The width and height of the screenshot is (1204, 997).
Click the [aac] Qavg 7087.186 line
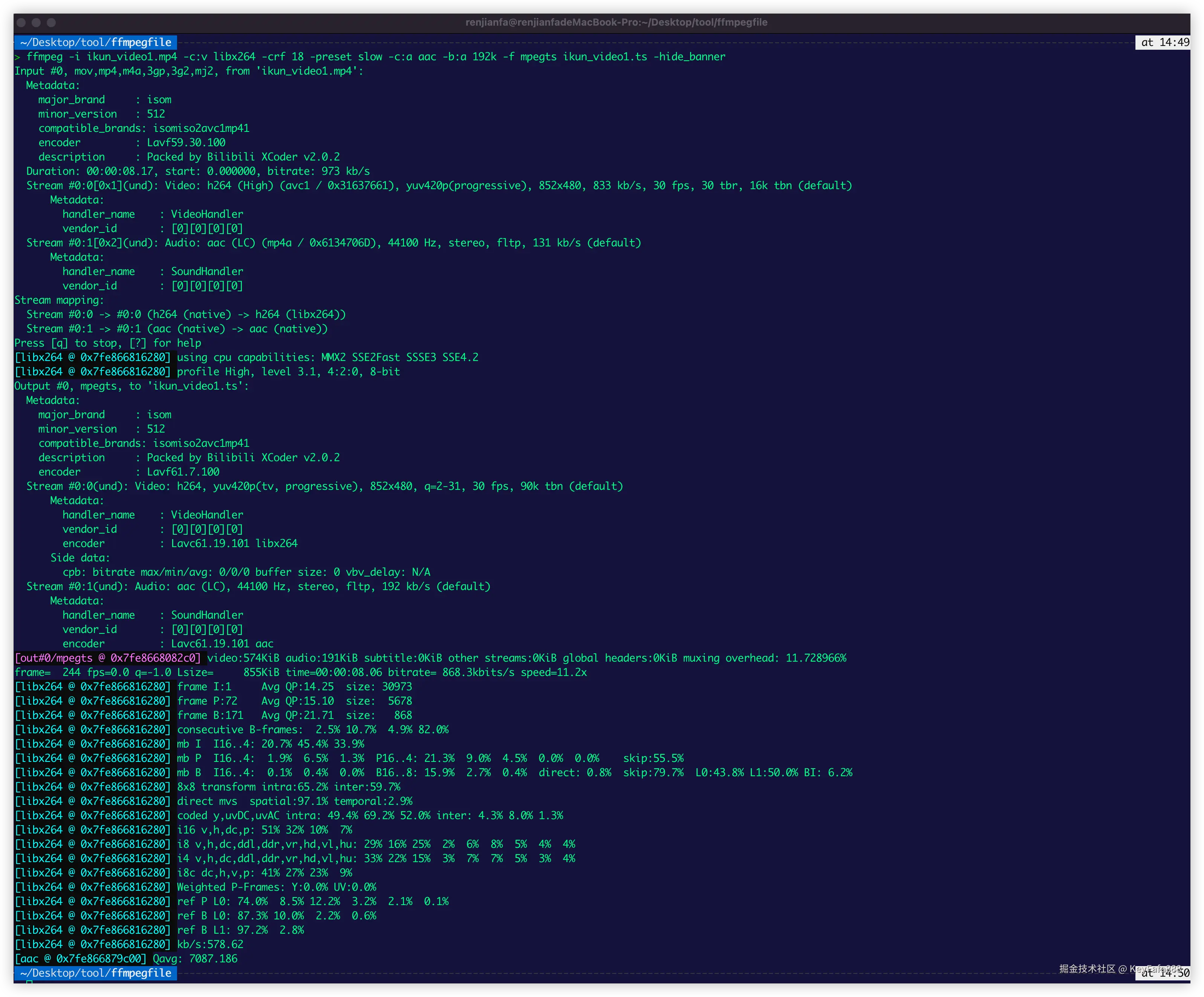(x=126, y=959)
